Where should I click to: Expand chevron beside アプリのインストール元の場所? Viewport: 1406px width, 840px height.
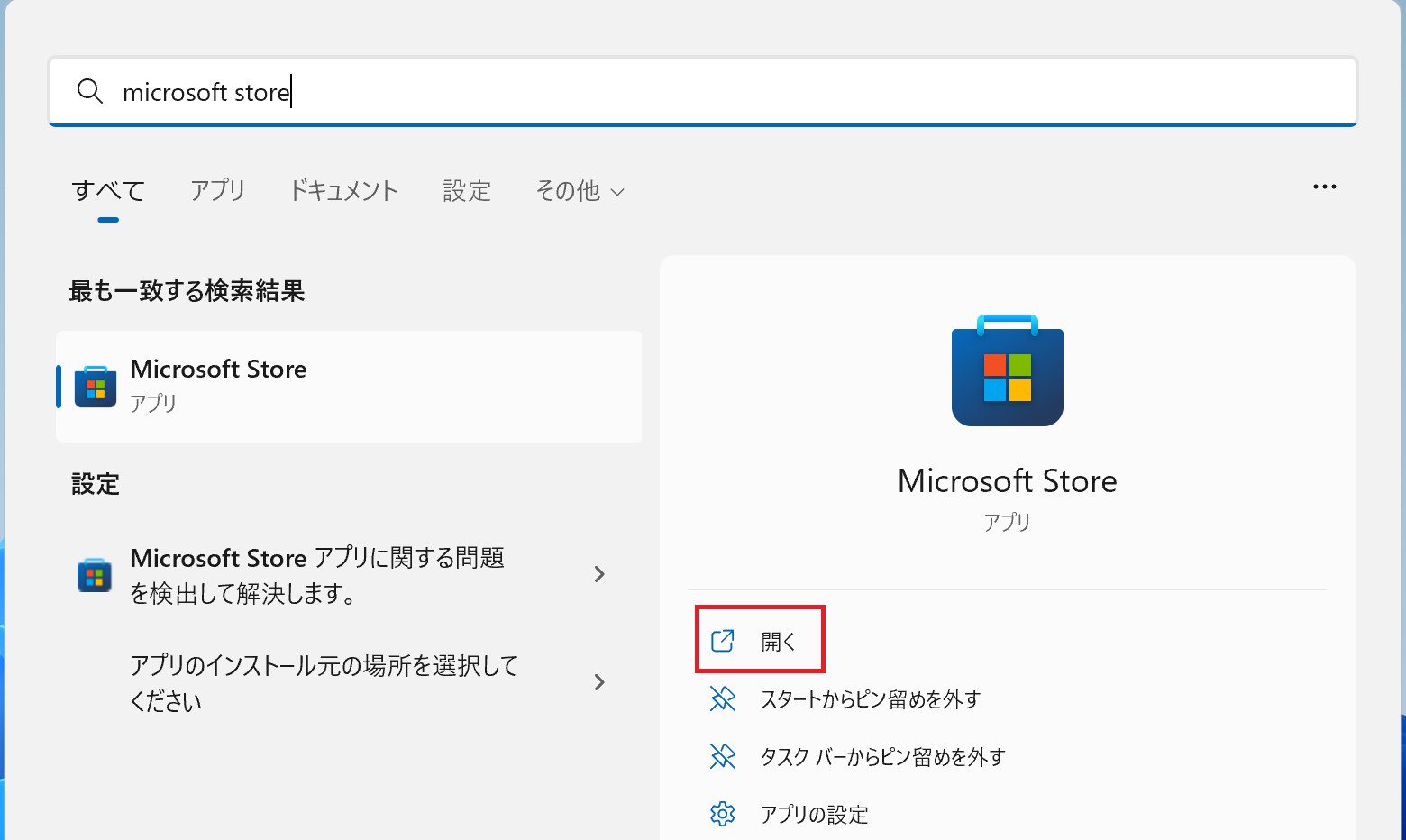tap(599, 682)
